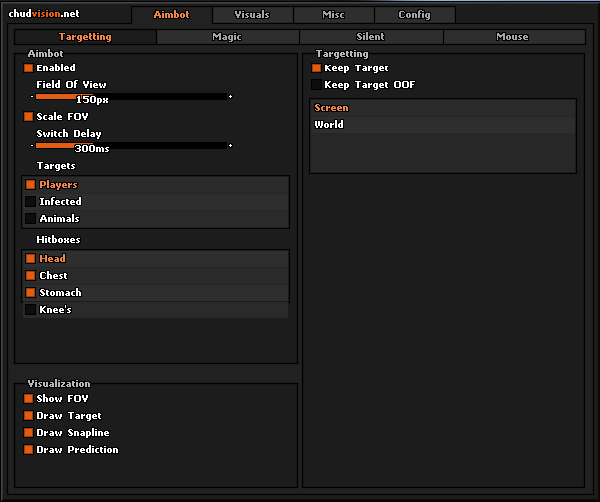Screen dimensions: 600x502
Task: Toggle the Keep Target checkbox
Action: coord(316,68)
